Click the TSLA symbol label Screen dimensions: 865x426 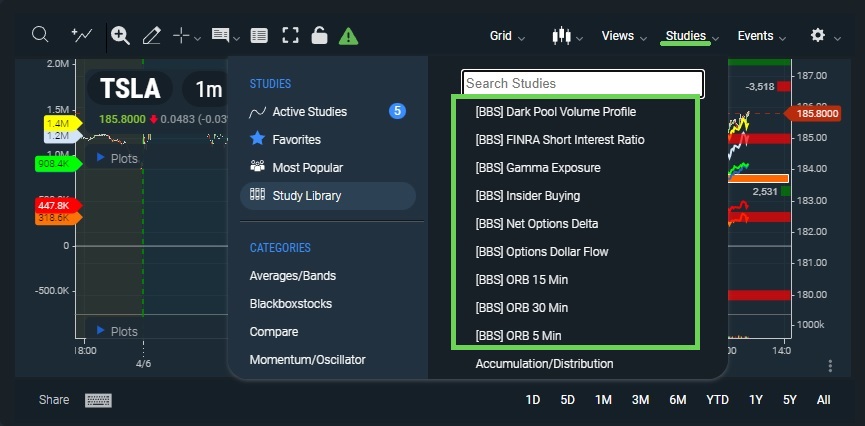(x=130, y=89)
